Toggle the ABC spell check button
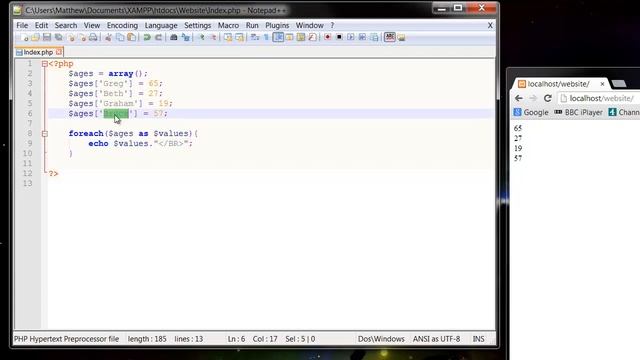 (390, 38)
